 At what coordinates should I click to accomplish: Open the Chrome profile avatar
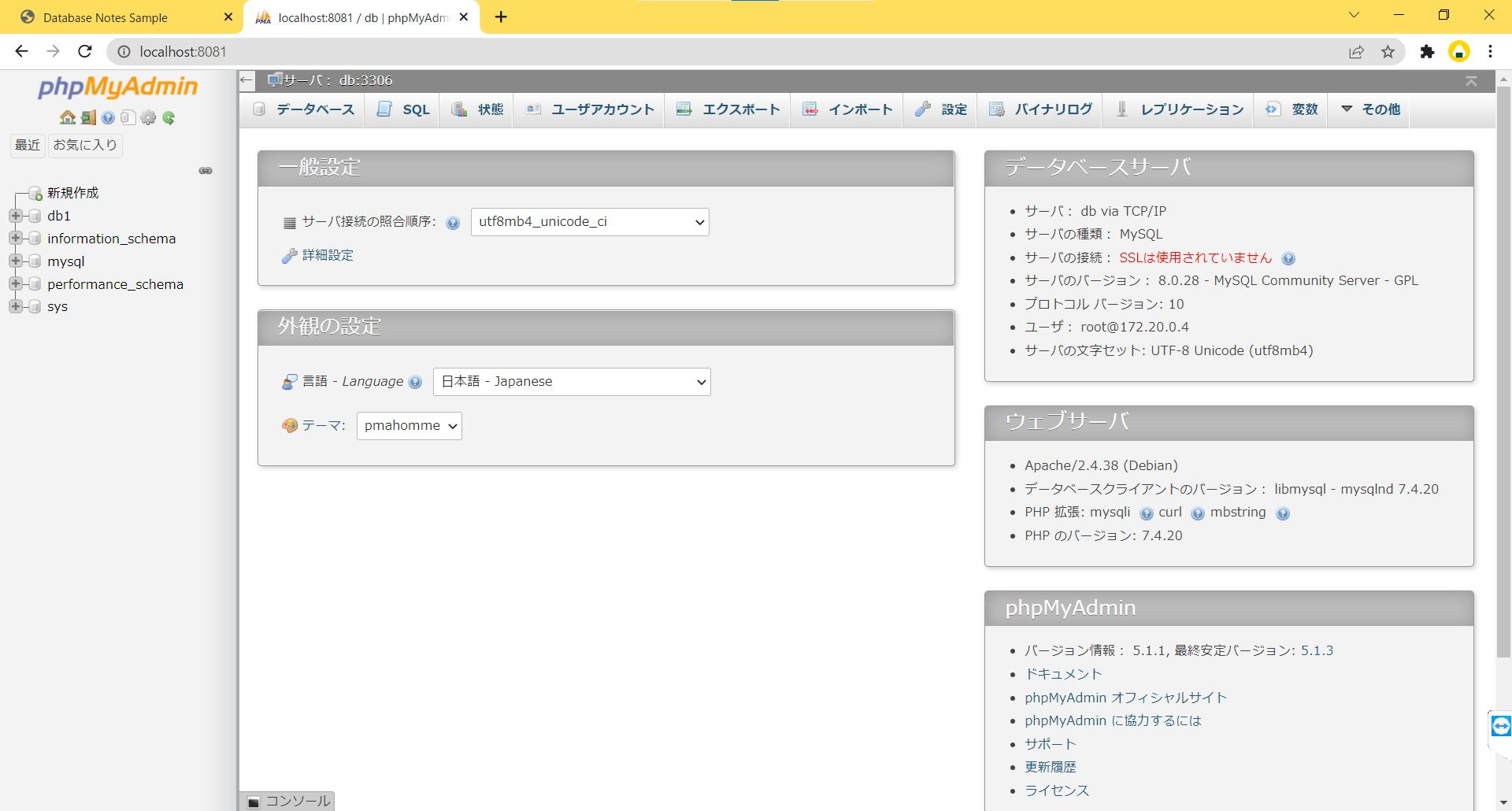point(1459,51)
